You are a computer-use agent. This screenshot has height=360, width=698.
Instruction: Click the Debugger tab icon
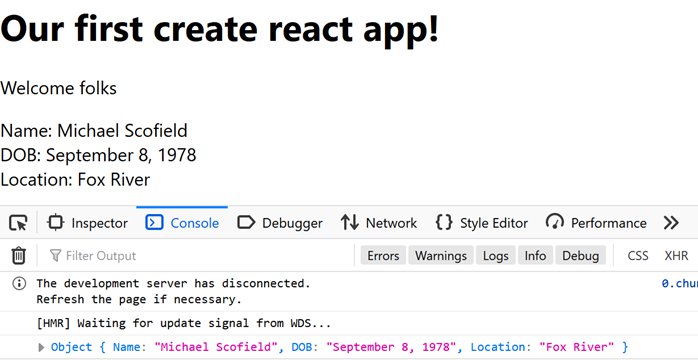point(246,222)
